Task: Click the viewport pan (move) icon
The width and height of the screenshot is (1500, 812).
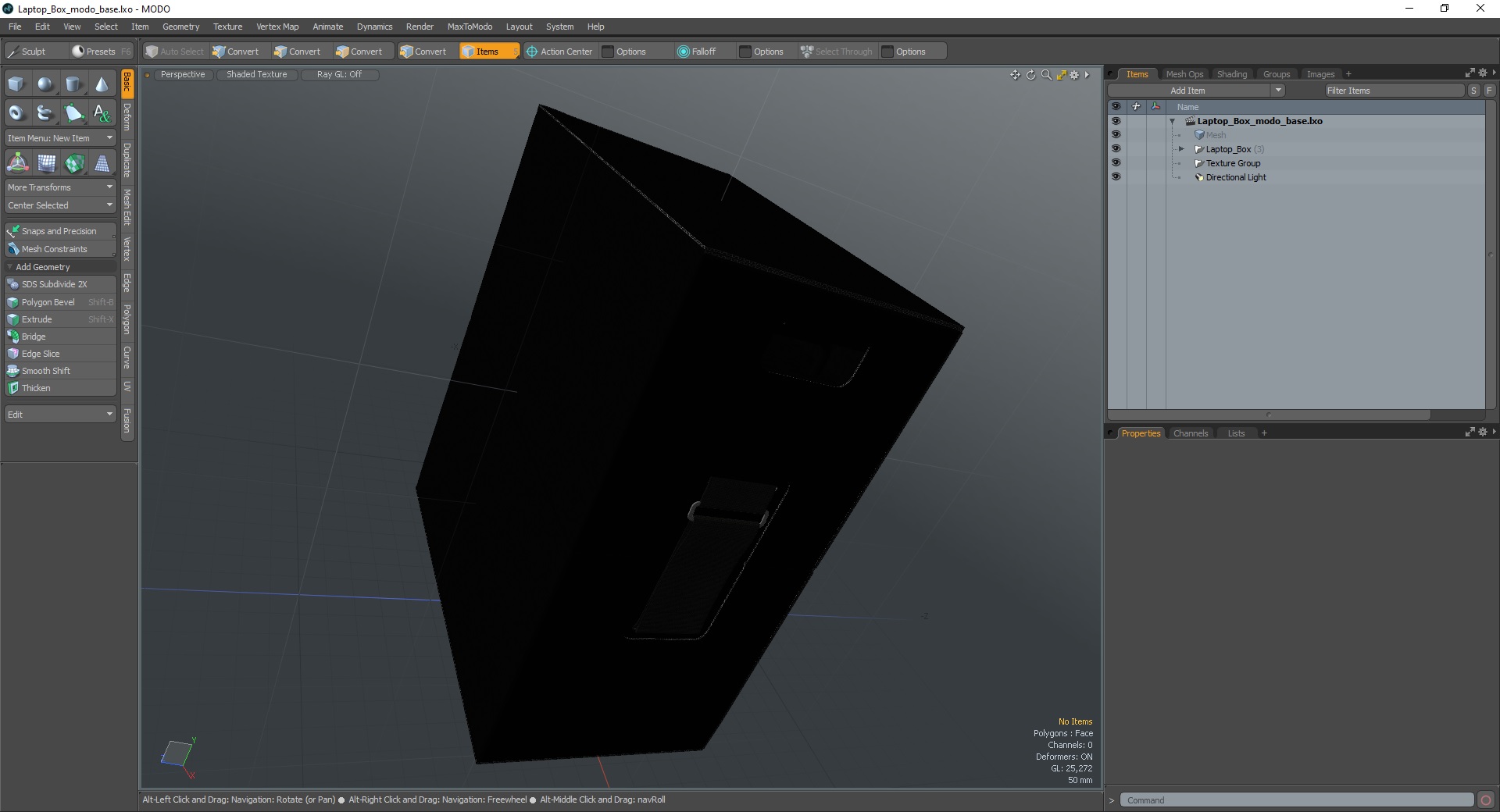Action: [x=1015, y=75]
